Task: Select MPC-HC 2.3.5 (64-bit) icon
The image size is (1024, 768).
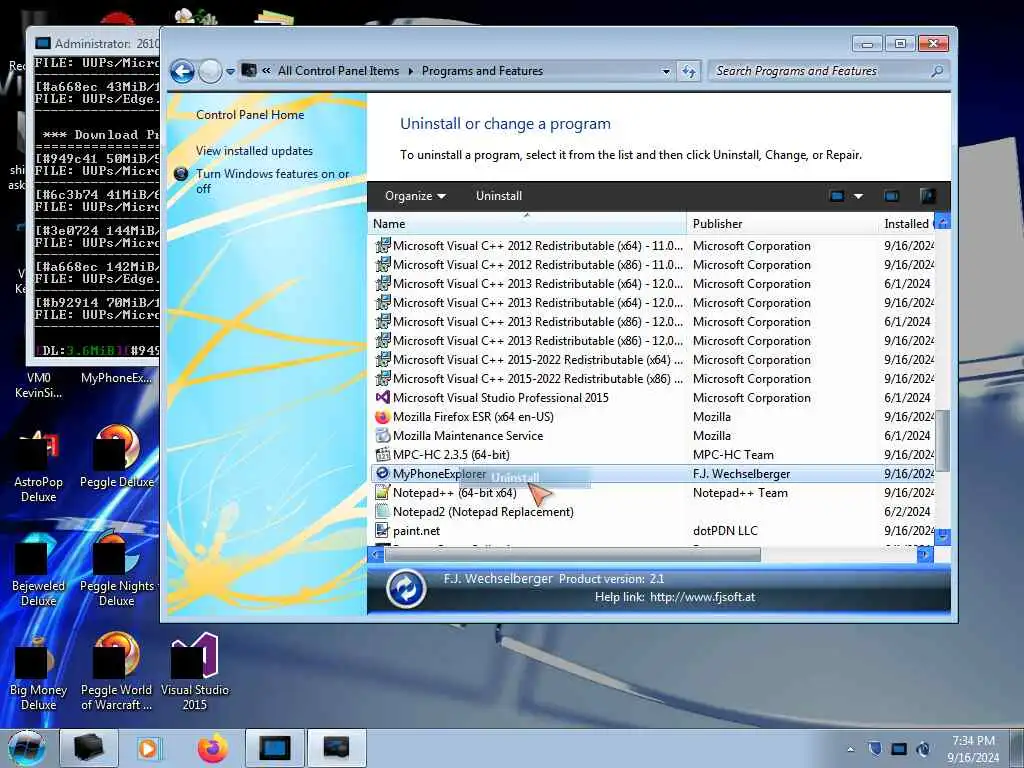Action: [383, 454]
